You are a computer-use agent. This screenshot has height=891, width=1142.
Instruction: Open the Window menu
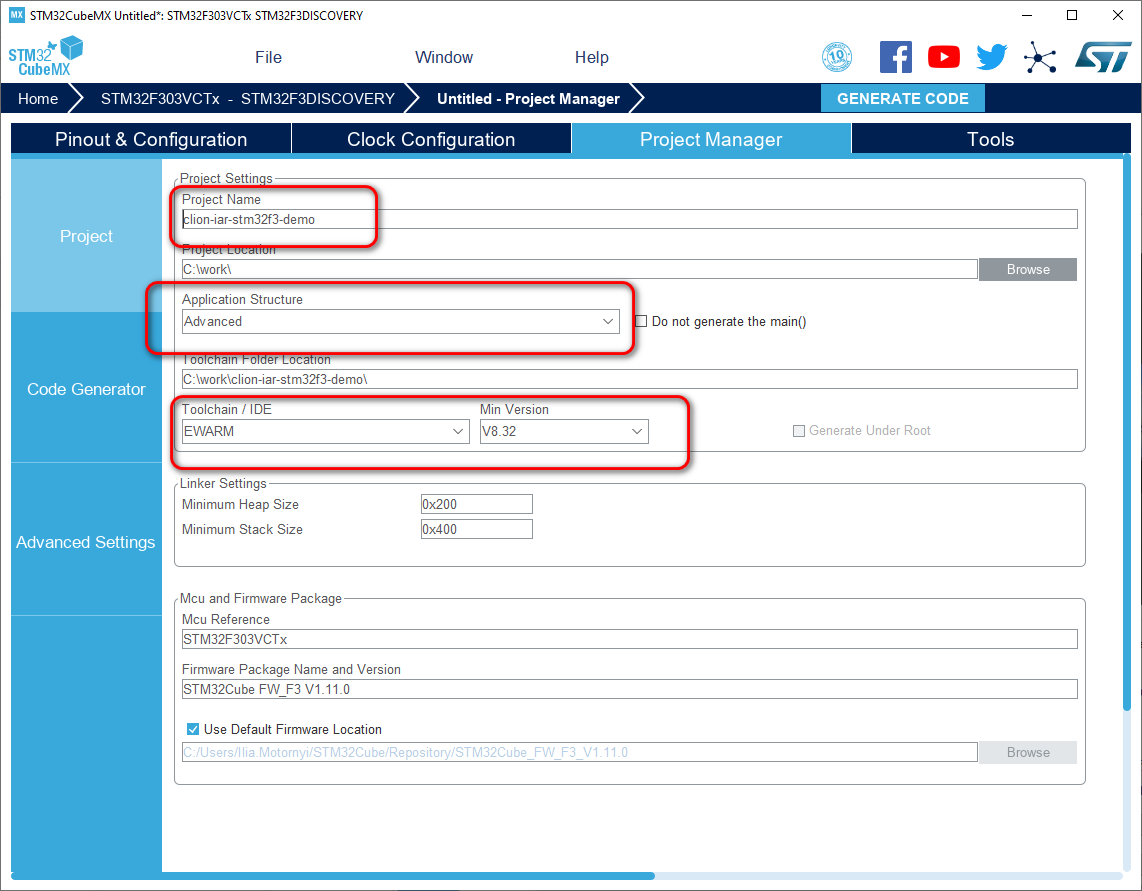[444, 58]
